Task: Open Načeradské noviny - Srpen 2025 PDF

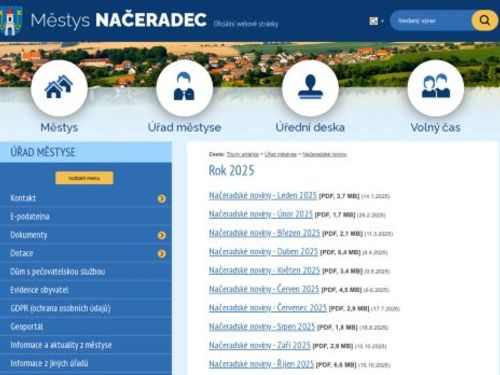Action: (x=262, y=327)
